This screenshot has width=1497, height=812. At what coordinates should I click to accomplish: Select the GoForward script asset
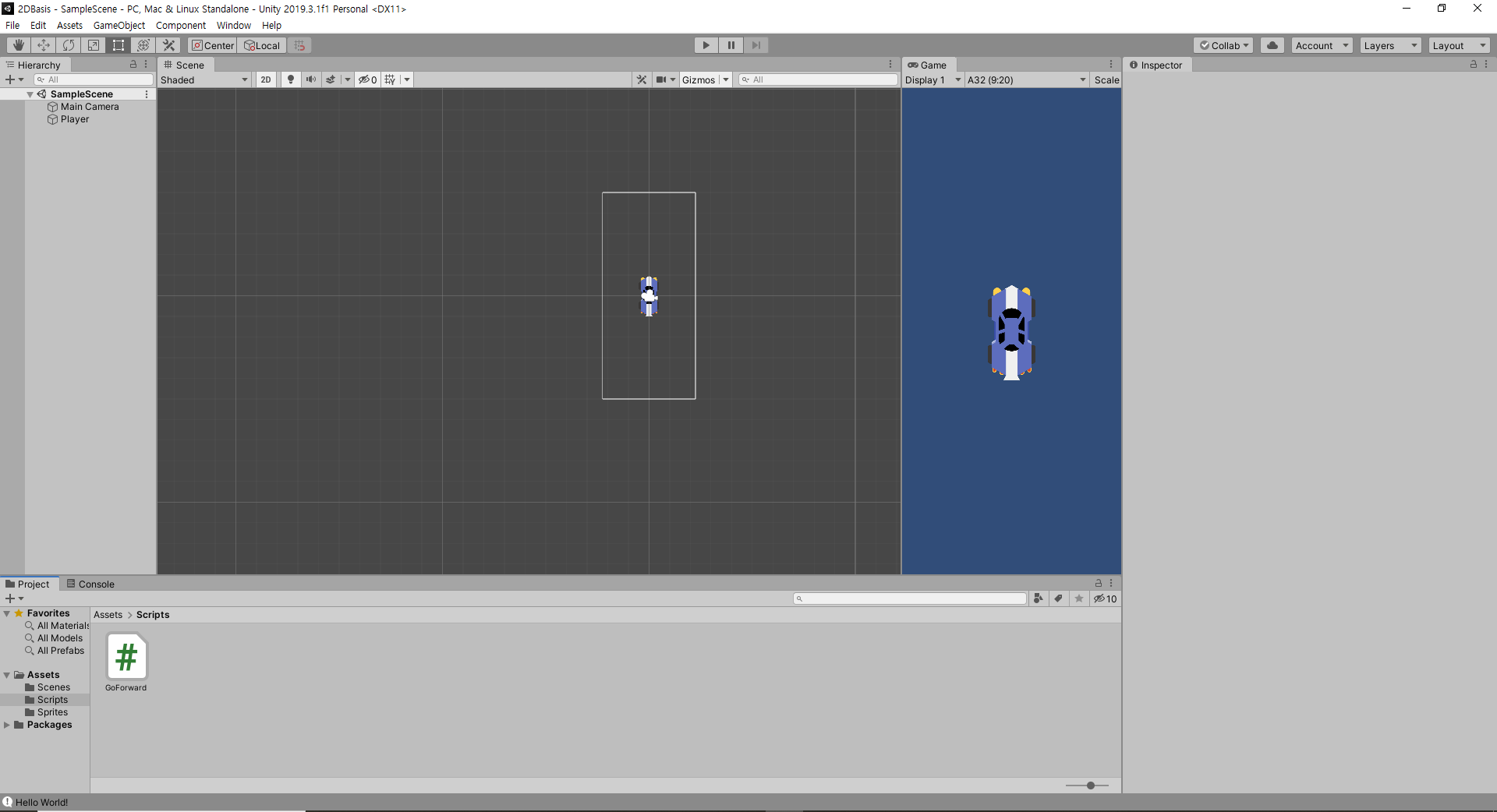(126, 662)
